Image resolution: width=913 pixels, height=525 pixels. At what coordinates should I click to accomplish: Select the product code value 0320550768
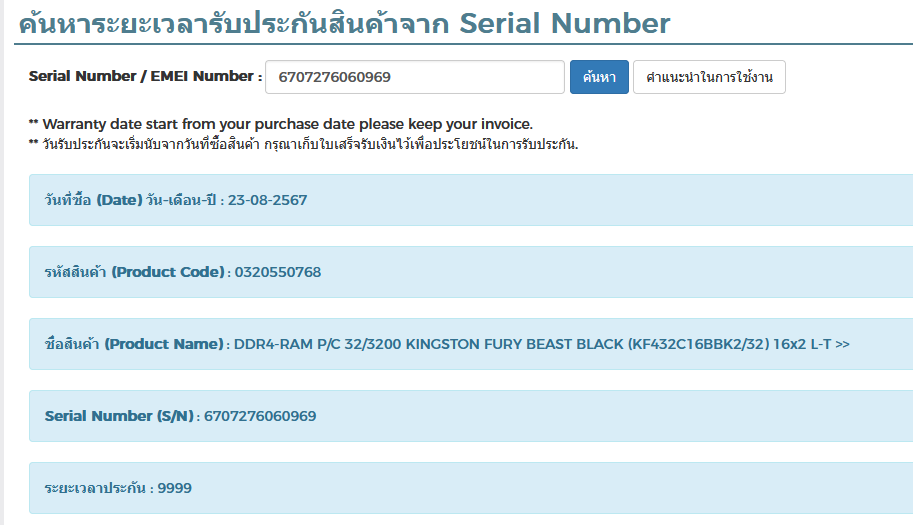point(278,272)
